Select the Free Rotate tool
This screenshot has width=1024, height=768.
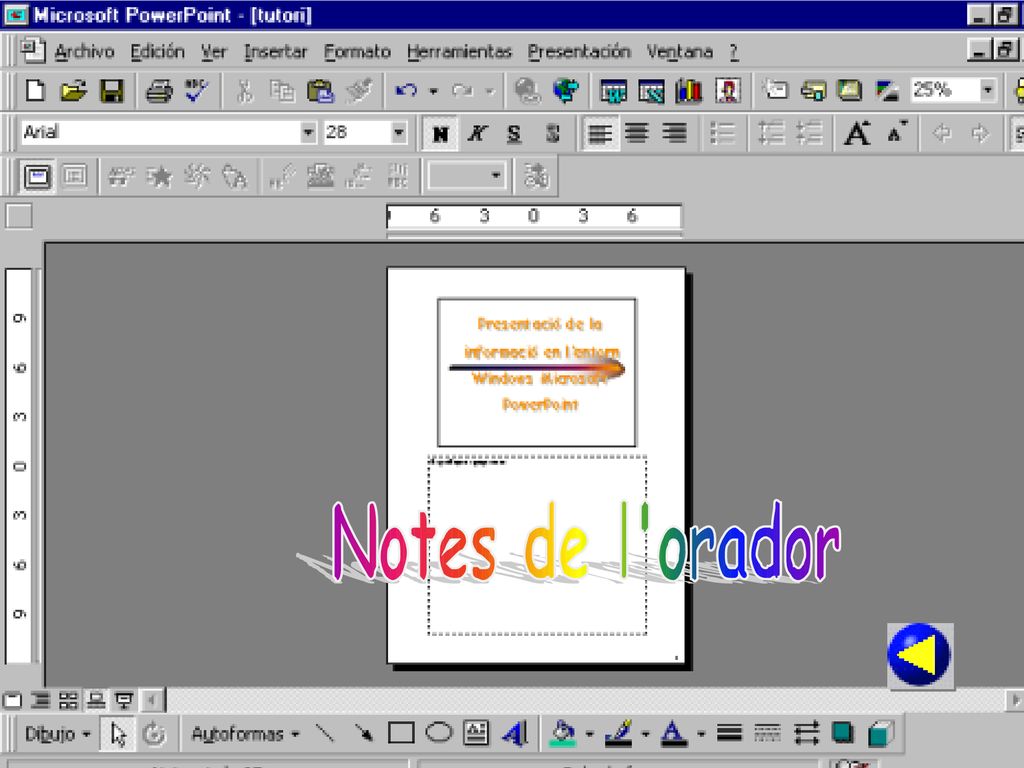click(x=154, y=734)
